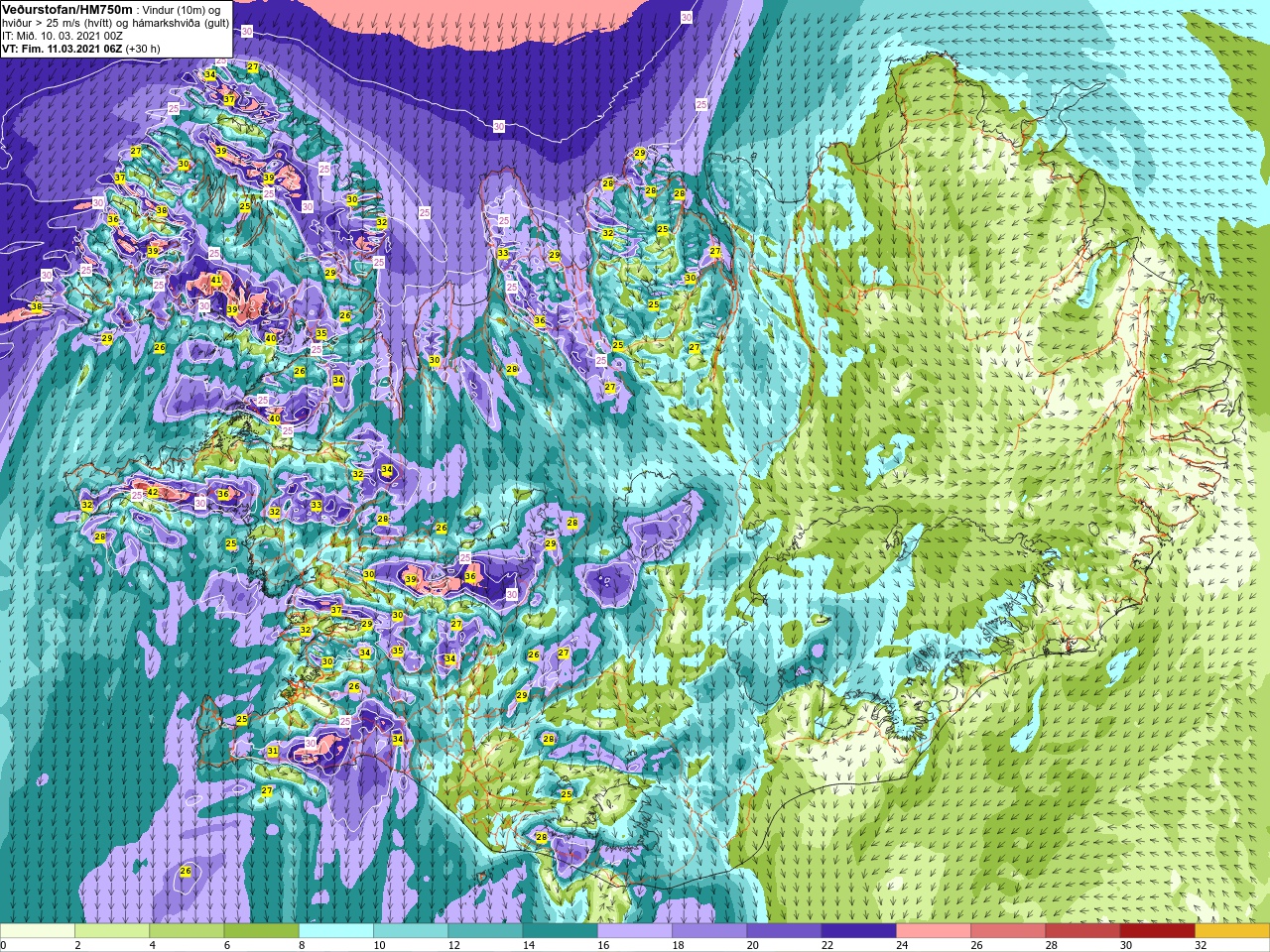Select the legend scale value "18"

click(678, 945)
